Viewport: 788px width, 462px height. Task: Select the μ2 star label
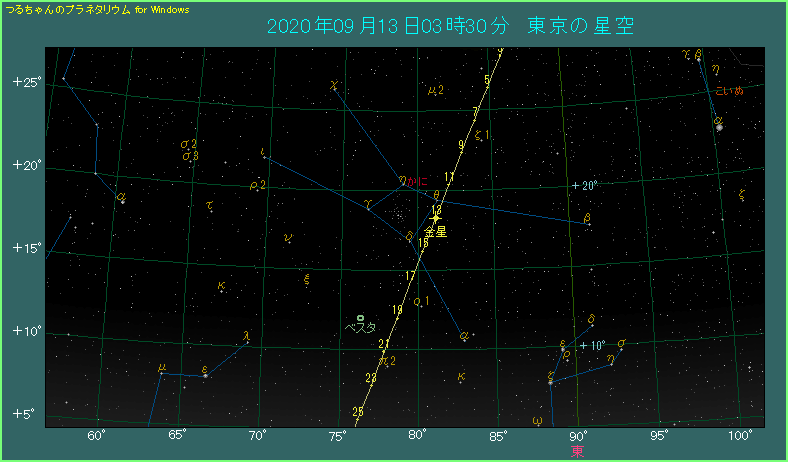pos(436,91)
